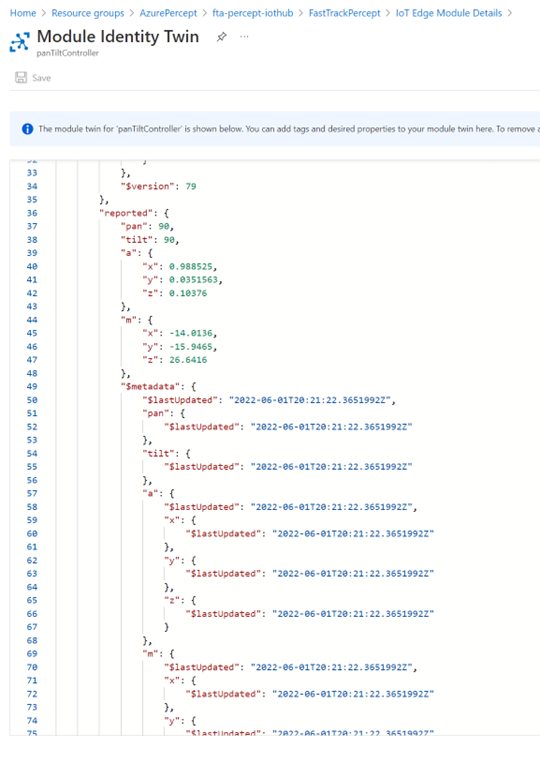The height and width of the screenshot is (764, 540).
Task: Click line number 33 in the gutter
Action: (32, 173)
